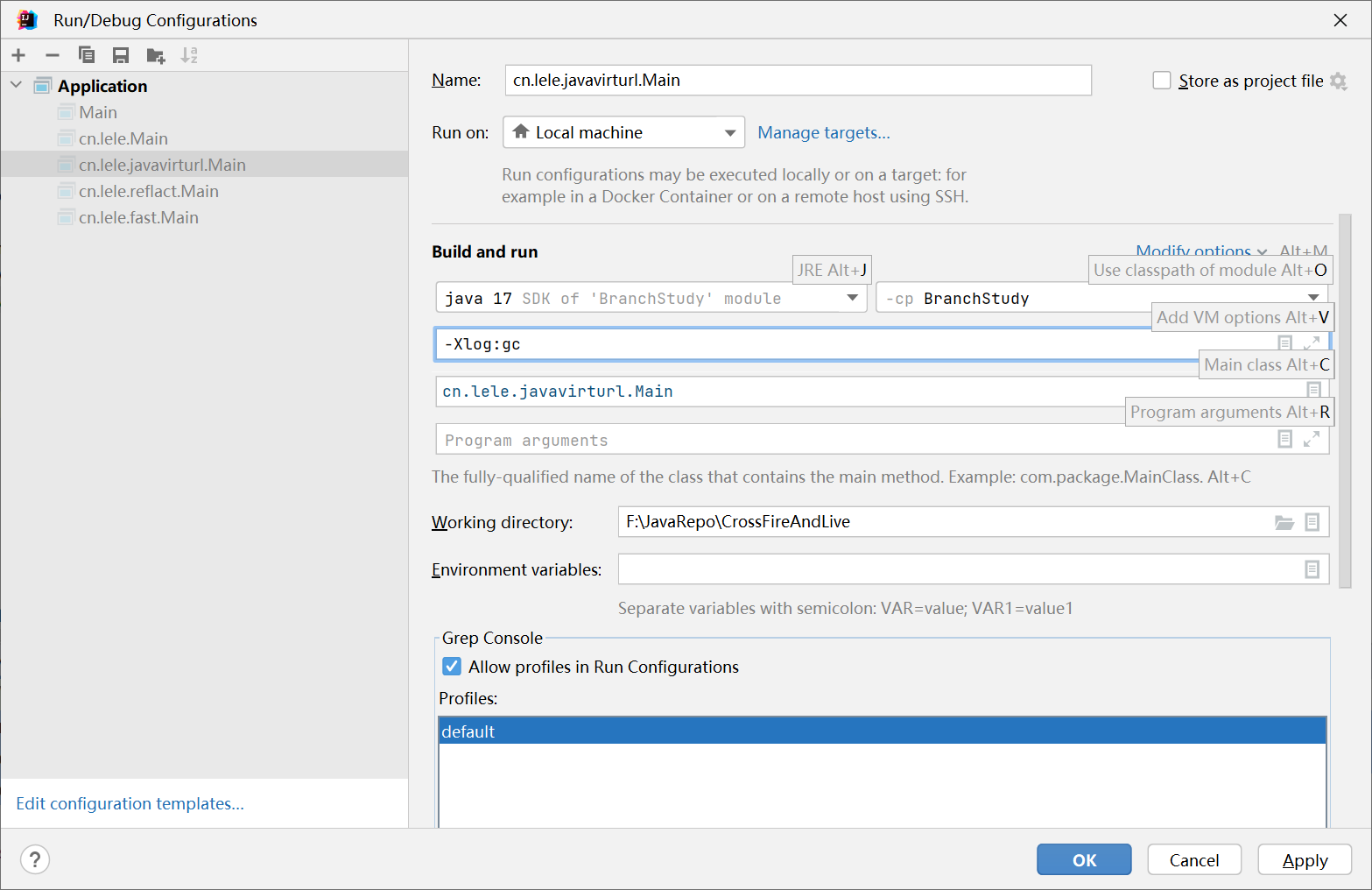The image size is (1372, 890).
Task: Enable Store as project file checkbox
Action: pyautogui.click(x=1162, y=81)
